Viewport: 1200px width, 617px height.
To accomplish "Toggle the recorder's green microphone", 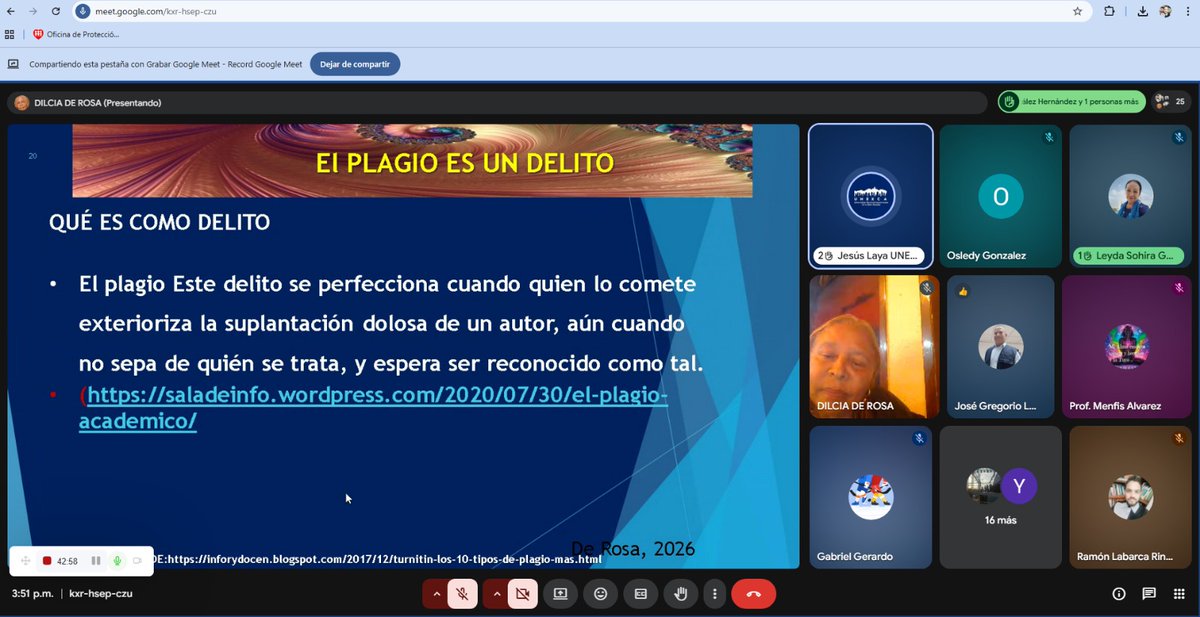I will [115, 561].
